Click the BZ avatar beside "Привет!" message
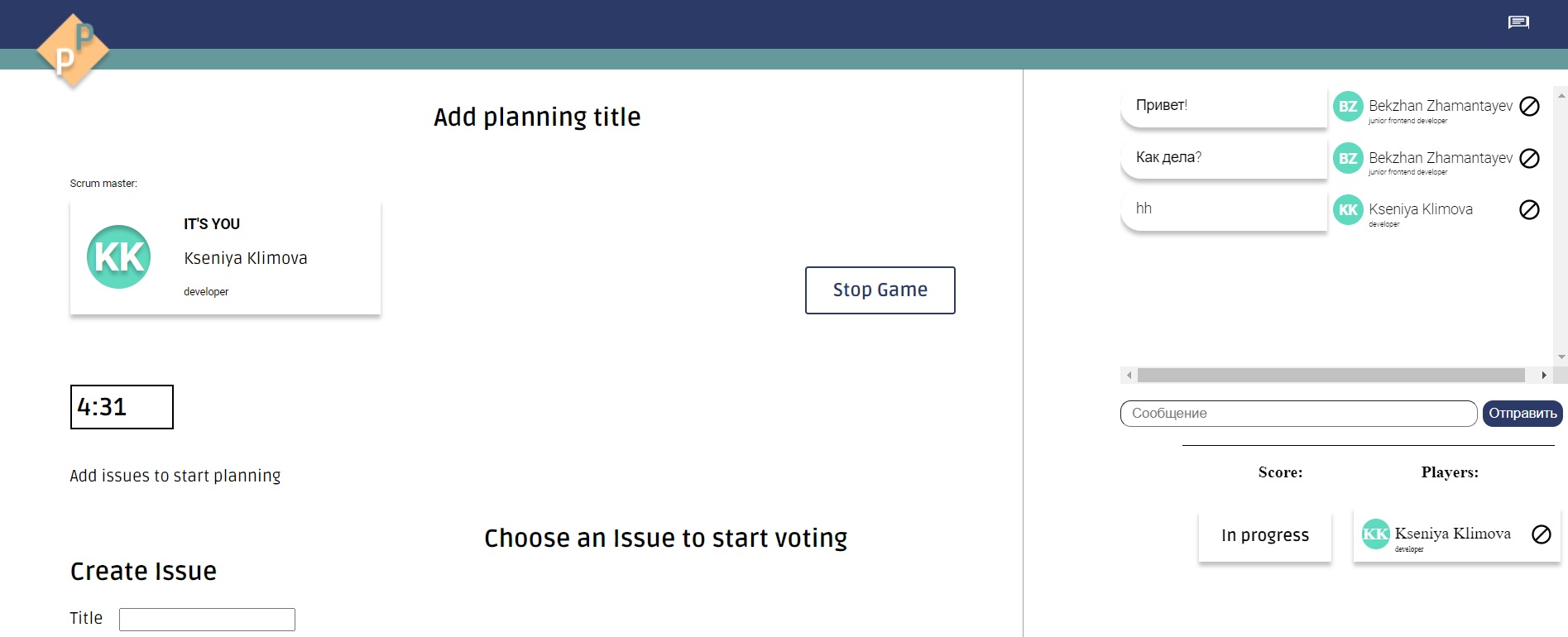The width and height of the screenshot is (1568, 637). (1348, 107)
